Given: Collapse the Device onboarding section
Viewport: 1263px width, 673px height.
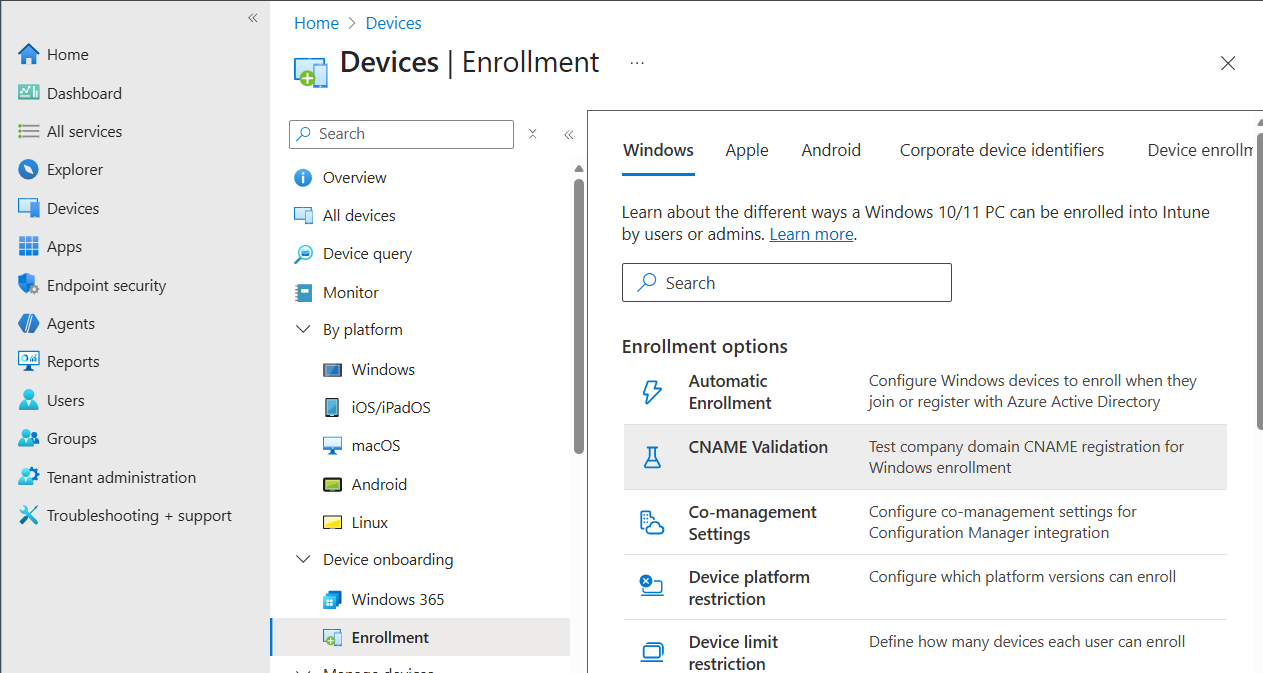Looking at the screenshot, I should (303, 560).
